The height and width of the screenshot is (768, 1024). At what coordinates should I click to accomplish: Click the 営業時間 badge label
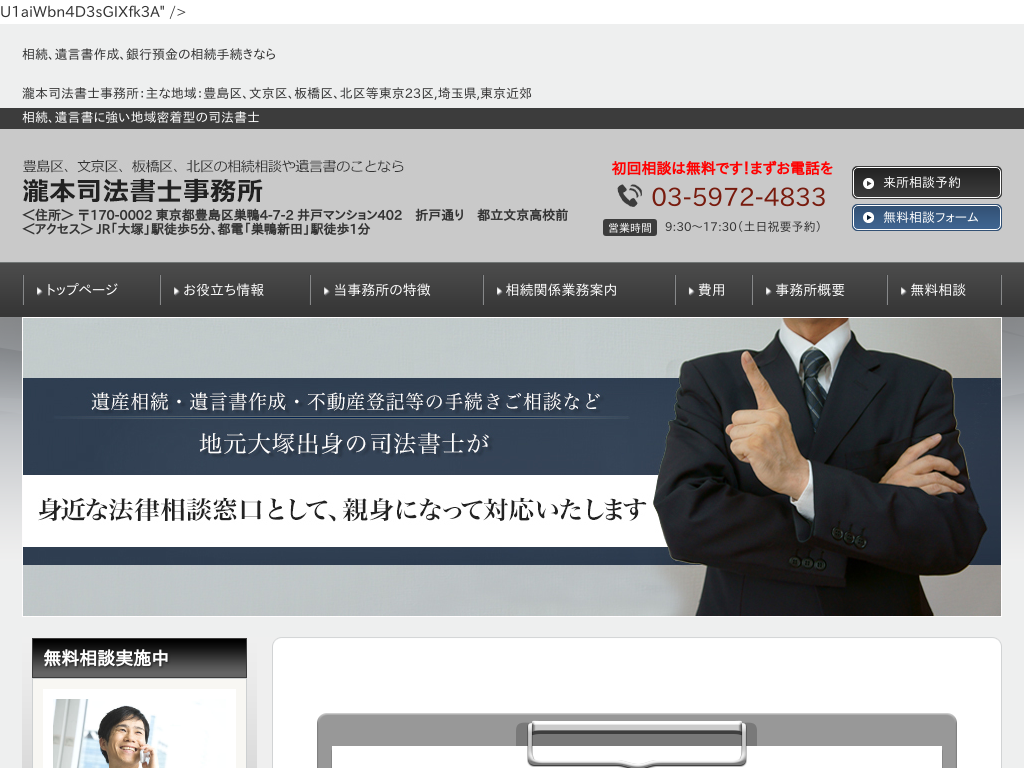630,227
